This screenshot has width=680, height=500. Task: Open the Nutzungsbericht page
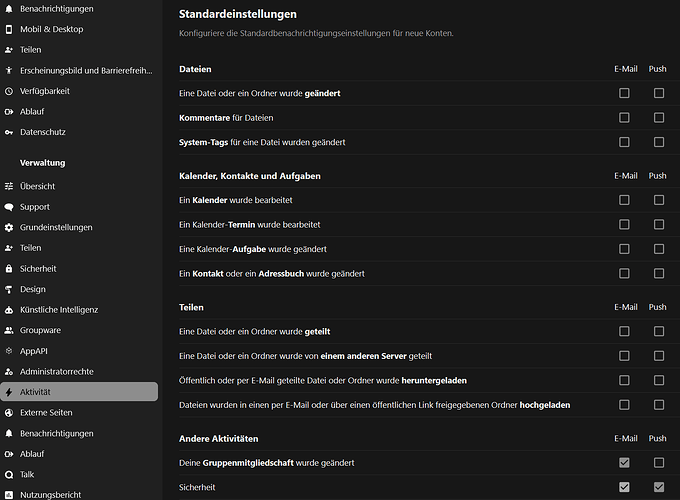[x=50, y=494]
